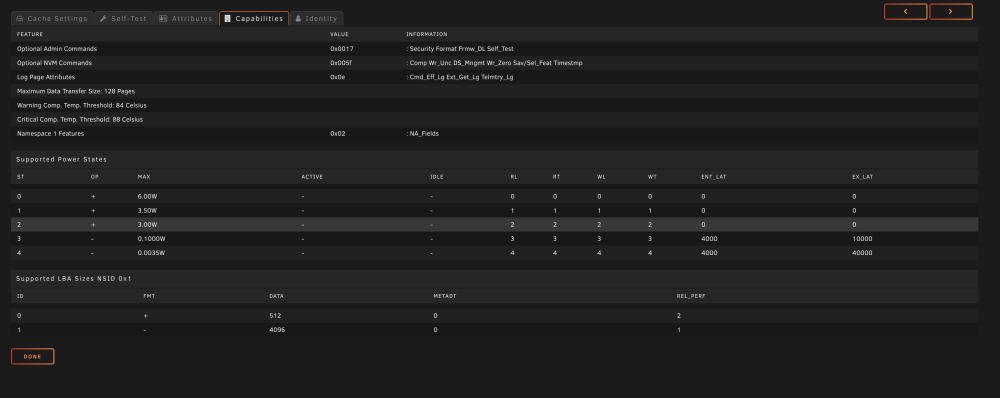This screenshot has width=1000, height=398.
Task: Click the IDLE column header
Action: coord(437,177)
